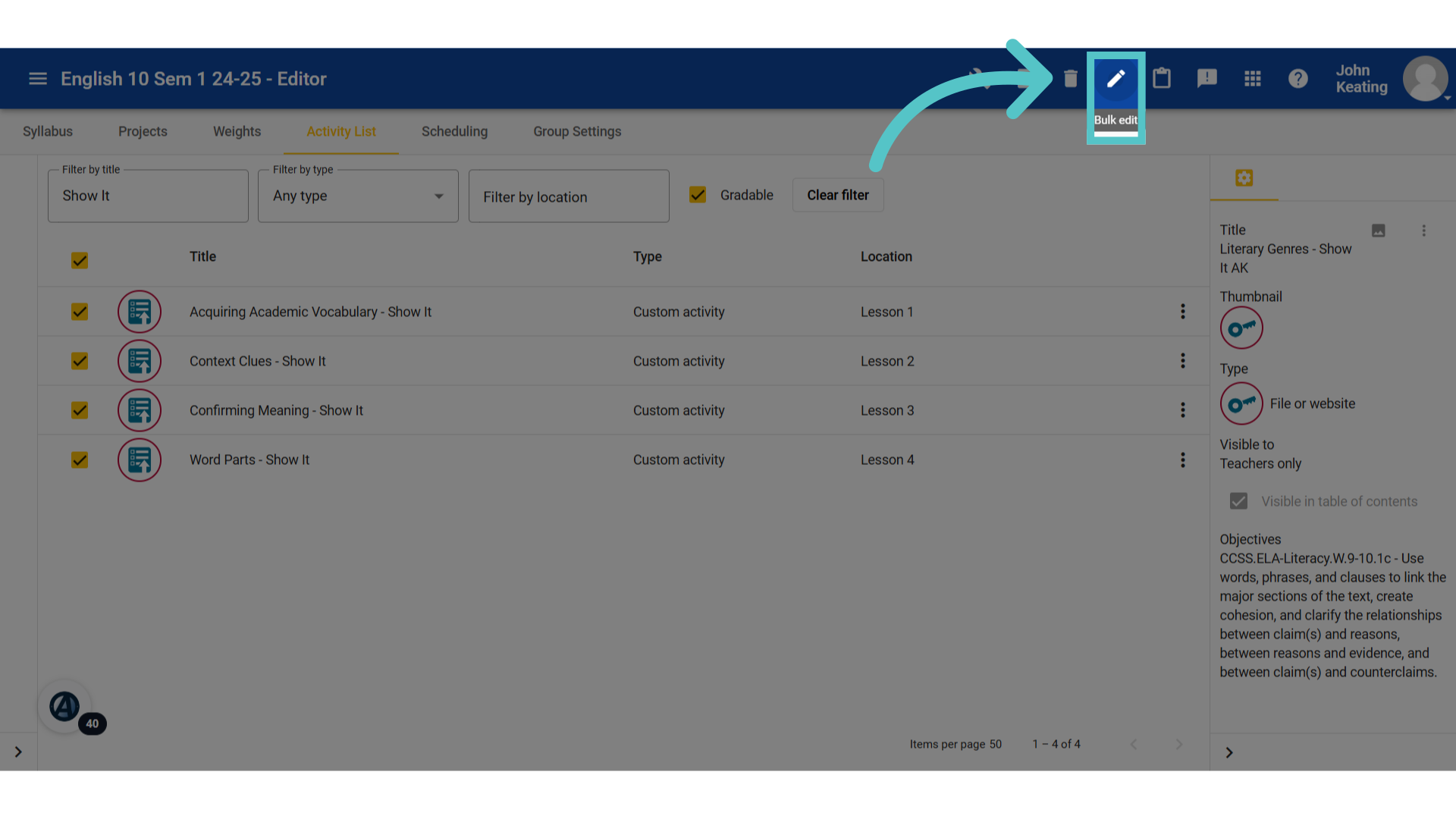Screen dimensions: 1456x819
Task: Click the image icon next to Title
Action: click(x=1379, y=231)
